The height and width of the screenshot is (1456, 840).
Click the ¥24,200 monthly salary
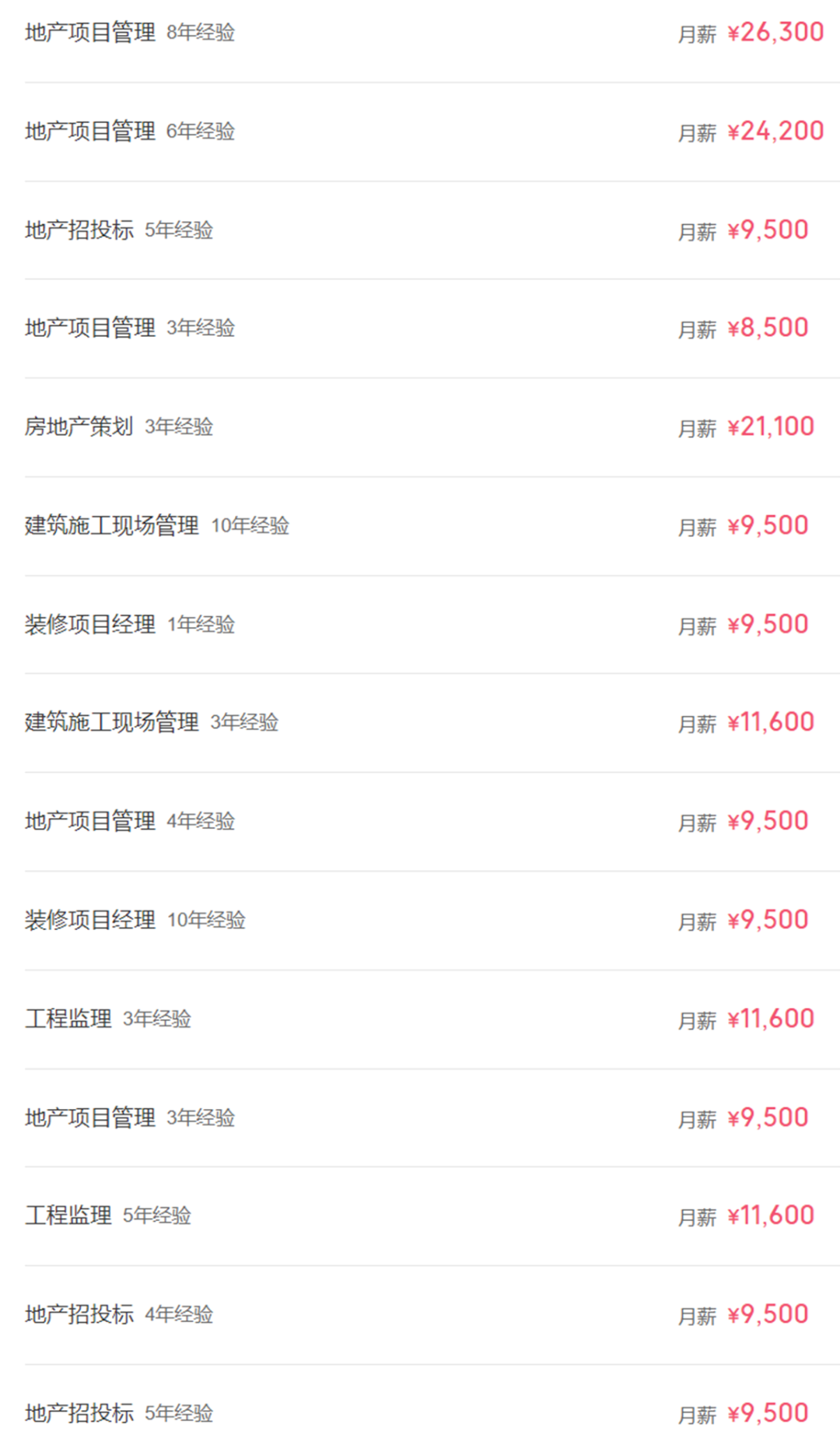click(775, 132)
